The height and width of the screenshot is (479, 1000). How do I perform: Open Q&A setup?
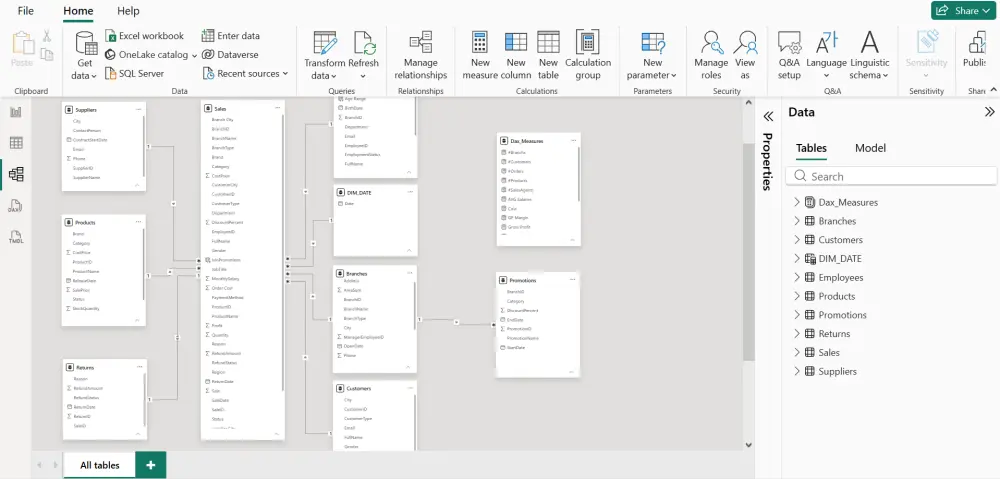pos(789,55)
